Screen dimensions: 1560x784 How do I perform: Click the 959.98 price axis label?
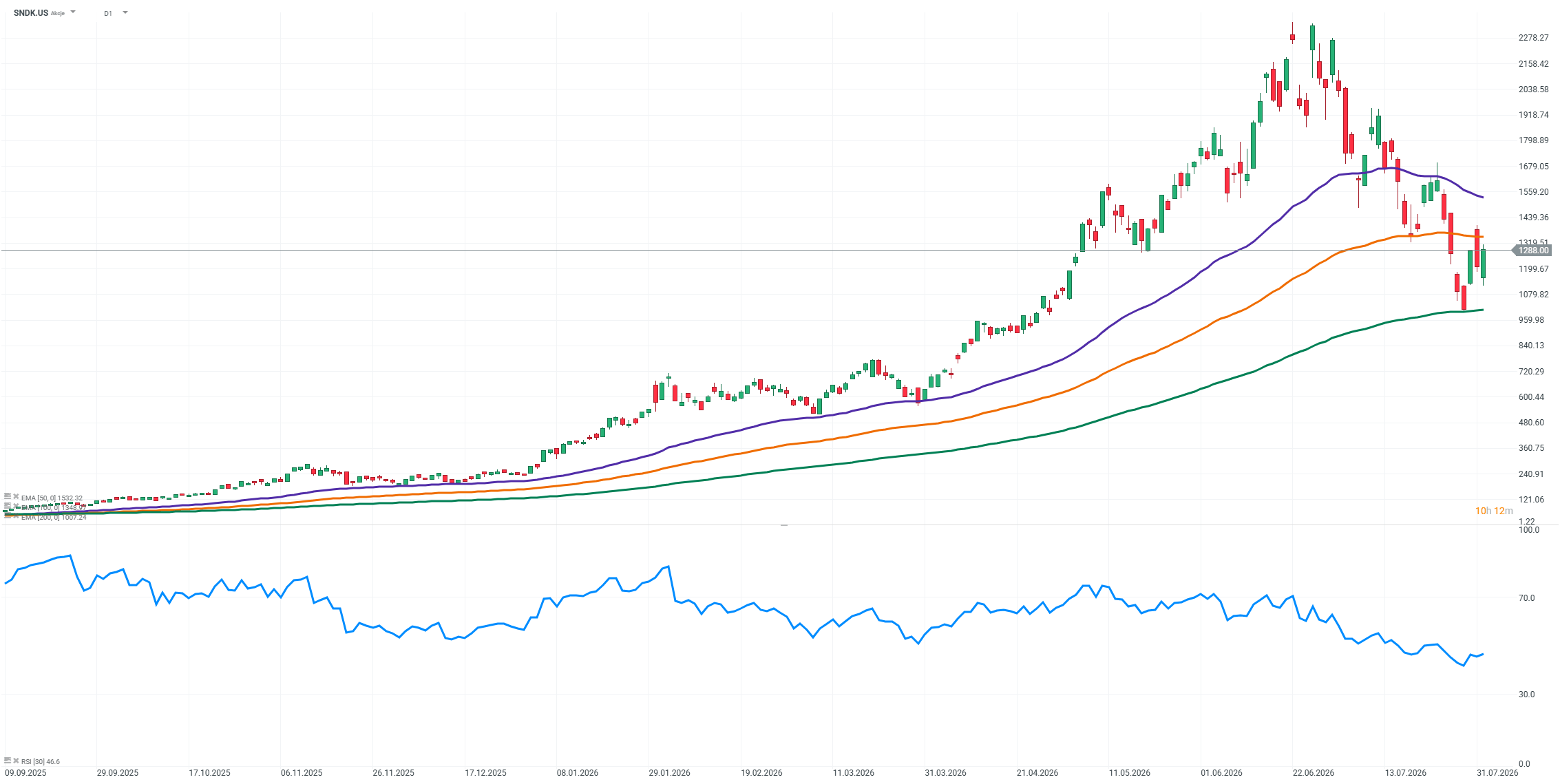click(x=1533, y=320)
